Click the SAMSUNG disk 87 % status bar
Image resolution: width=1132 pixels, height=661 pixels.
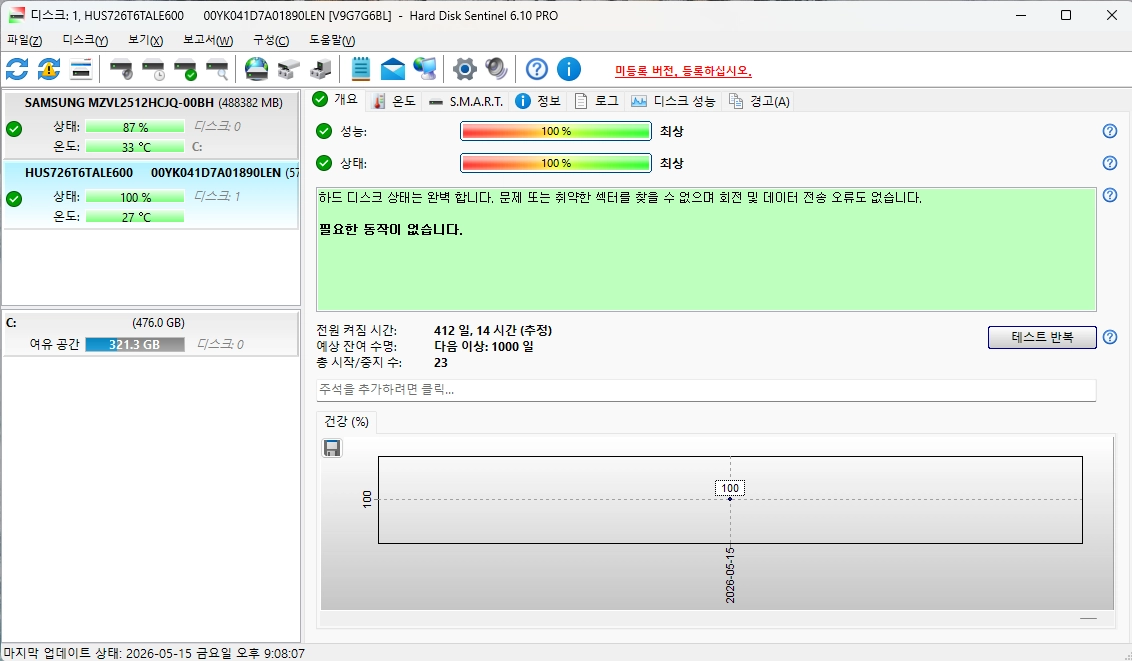click(x=135, y=127)
